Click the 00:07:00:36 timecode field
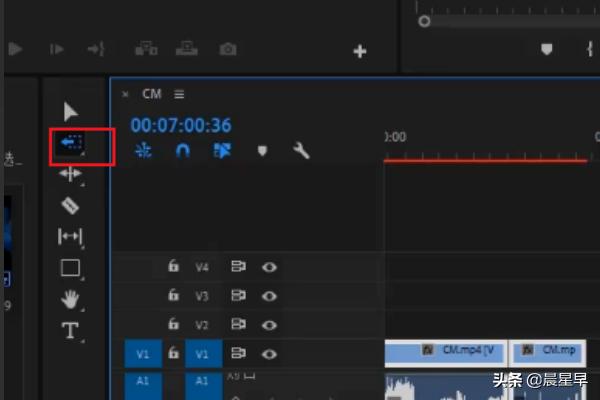Viewport: 600px width, 400px height. click(x=180, y=125)
